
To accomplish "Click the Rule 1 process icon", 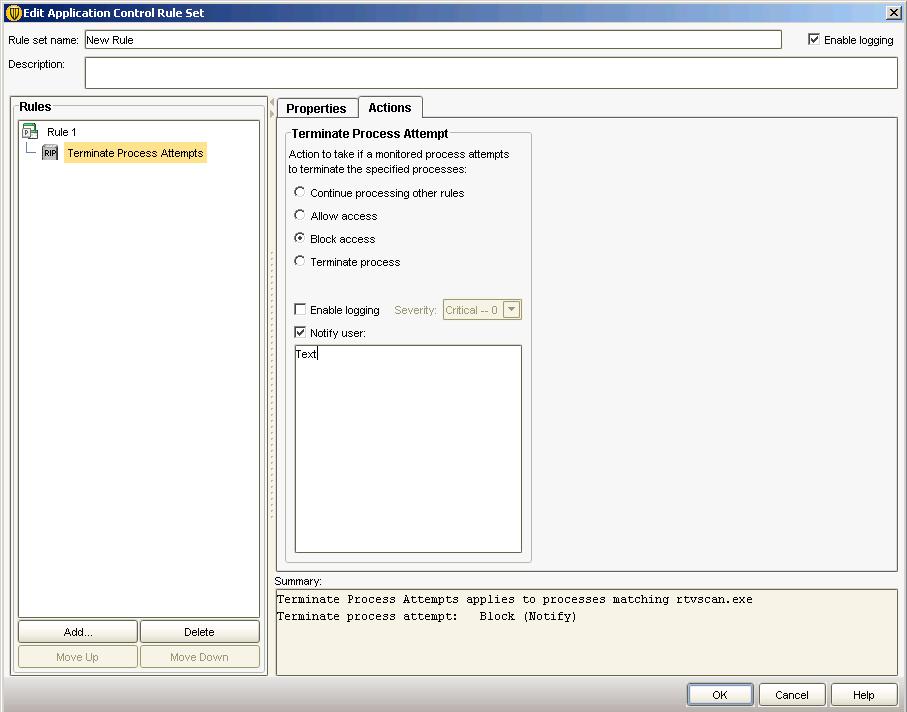I will coord(30,131).
